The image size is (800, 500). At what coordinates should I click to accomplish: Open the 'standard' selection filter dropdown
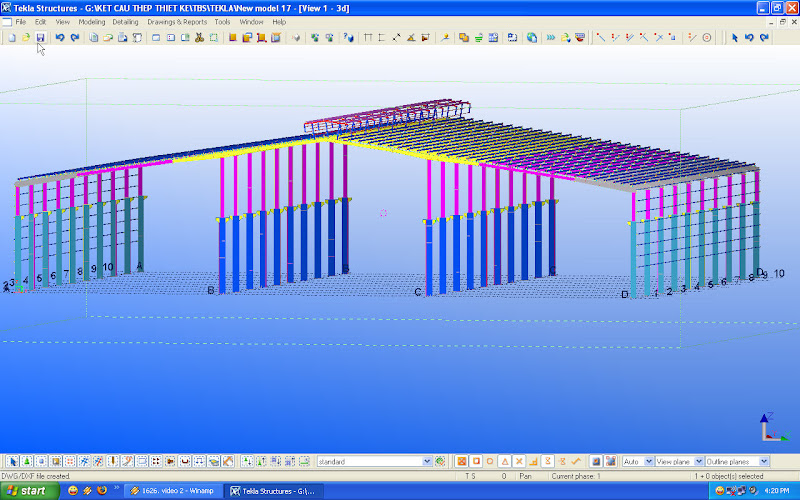[426, 462]
